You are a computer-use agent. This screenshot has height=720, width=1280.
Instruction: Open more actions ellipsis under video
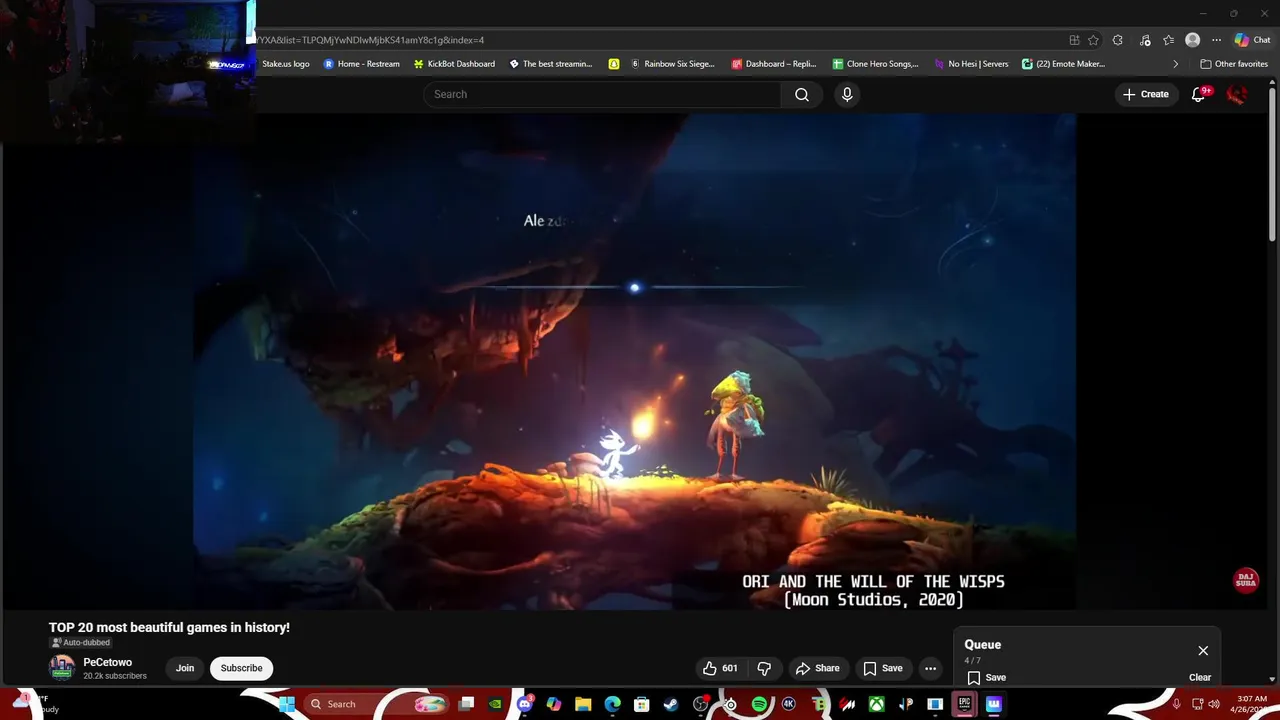tap(930, 668)
